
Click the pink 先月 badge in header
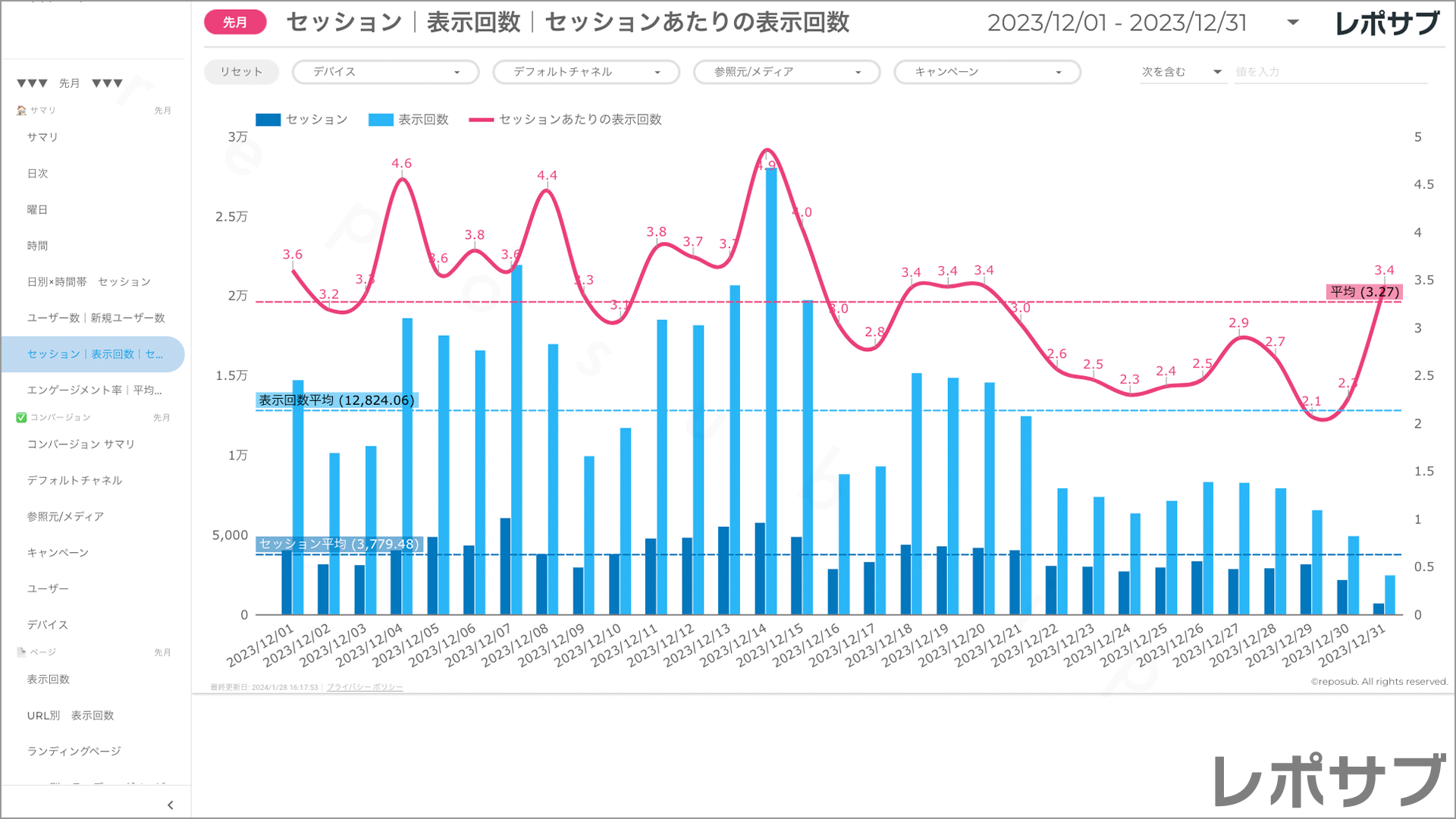(235, 23)
